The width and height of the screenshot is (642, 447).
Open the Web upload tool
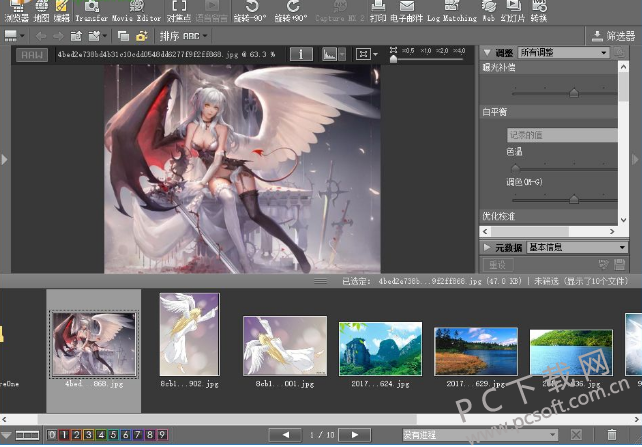coord(488,11)
